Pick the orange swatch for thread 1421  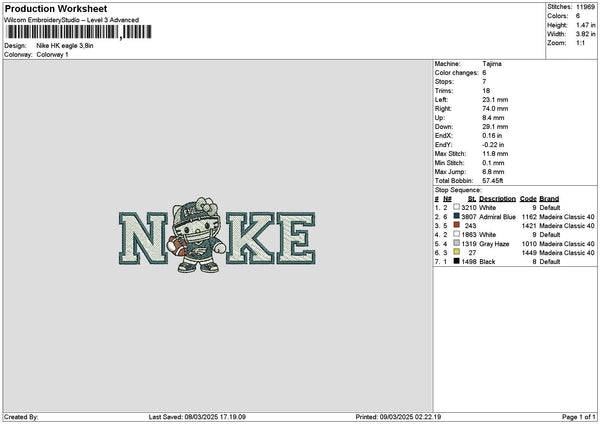pos(457,225)
